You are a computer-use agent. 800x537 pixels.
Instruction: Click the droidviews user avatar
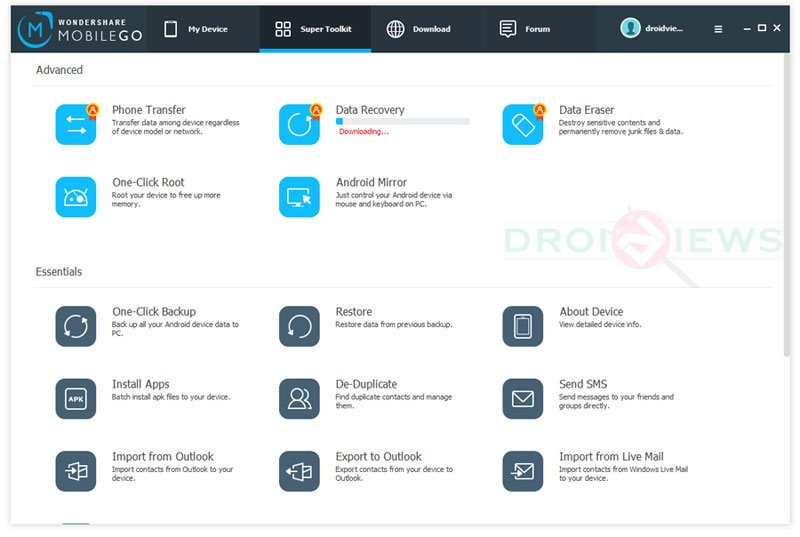pyautogui.click(x=630, y=28)
